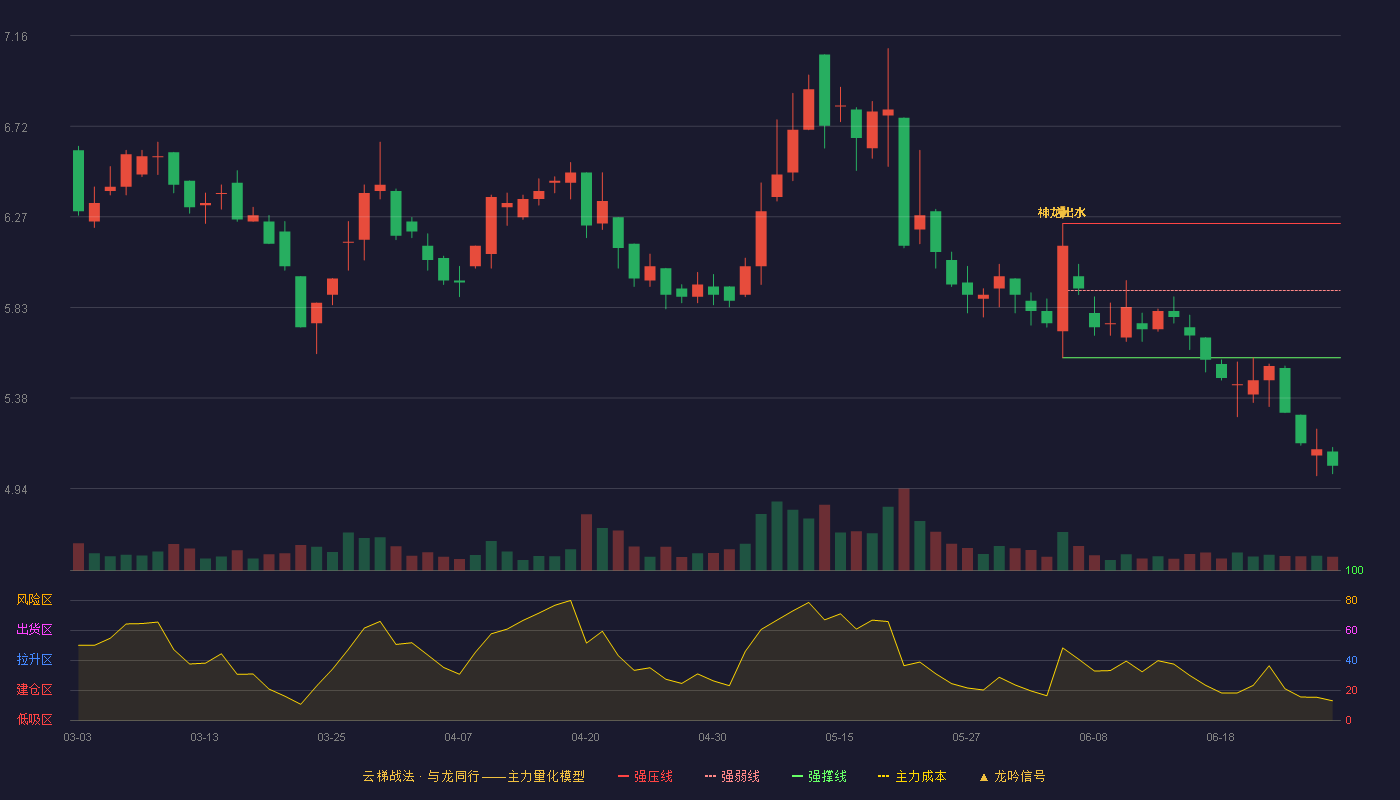The width and height of the screenshot is (1400, 800).
Task: Click the 风险区 zone label
Action: [34, 600]
